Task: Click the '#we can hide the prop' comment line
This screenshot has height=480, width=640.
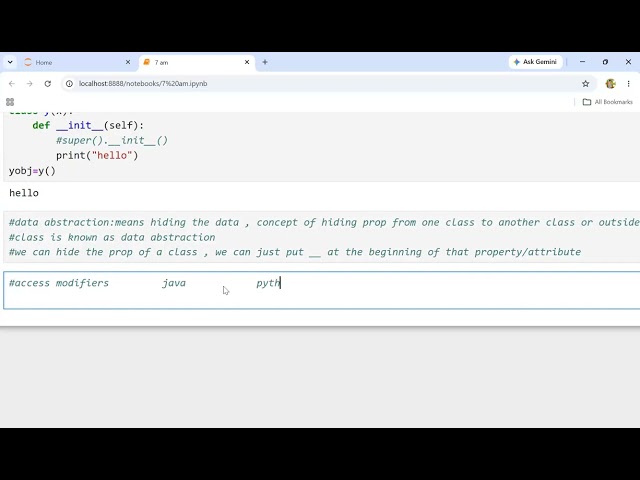Action: [295, 252]
